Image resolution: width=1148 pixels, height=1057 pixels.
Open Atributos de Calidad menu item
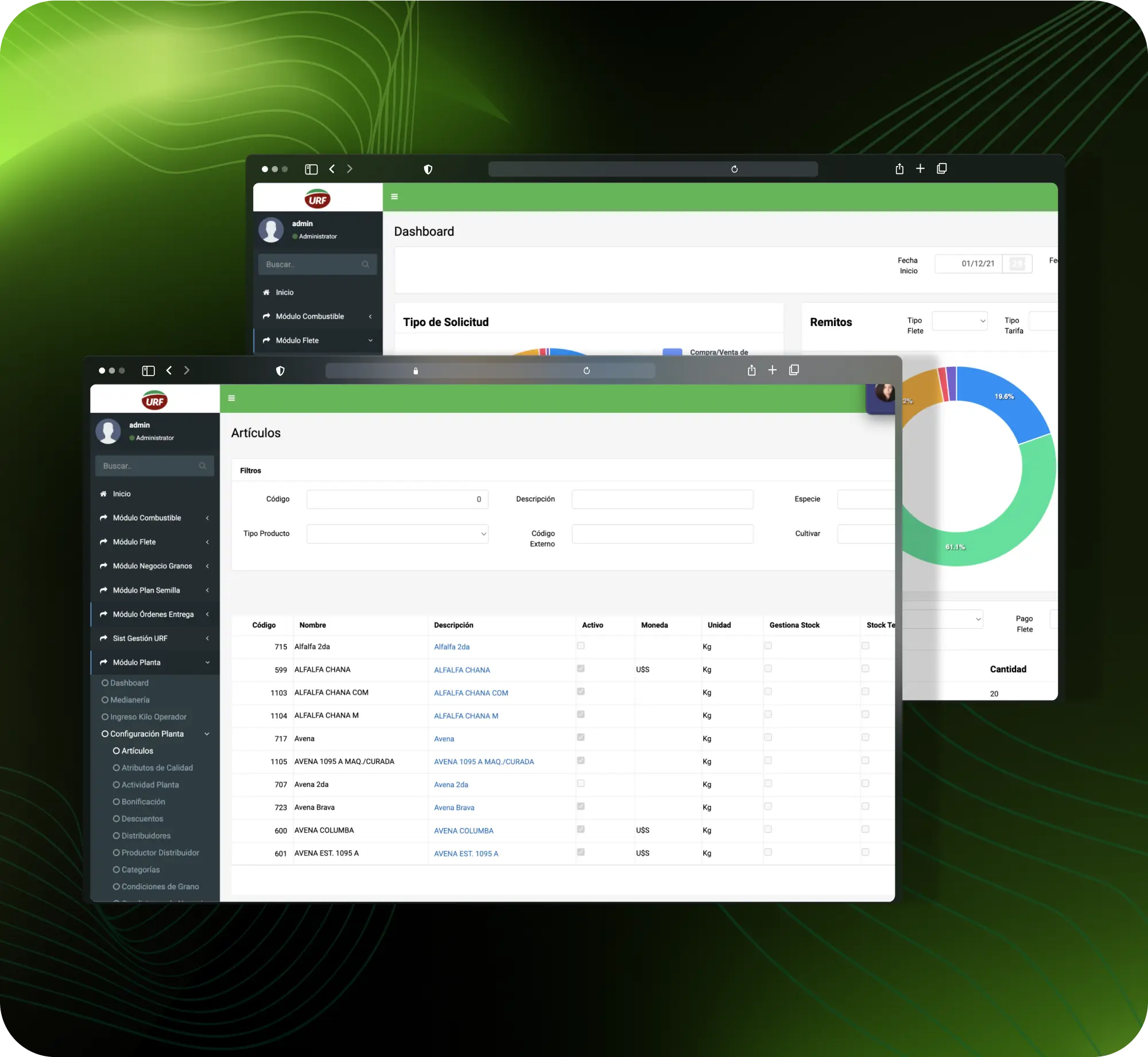(x=156, y=768)
